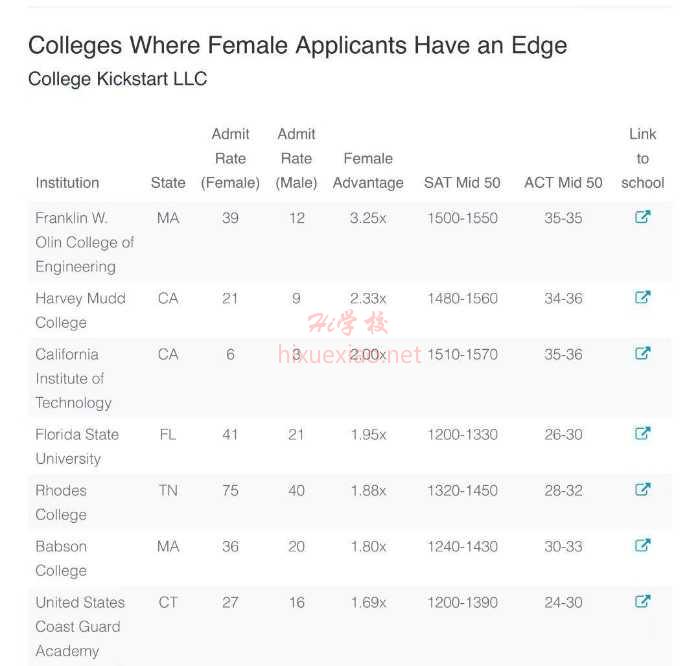
Task: Open Rhodes College external link icon
Action: (x=642, y=490)
